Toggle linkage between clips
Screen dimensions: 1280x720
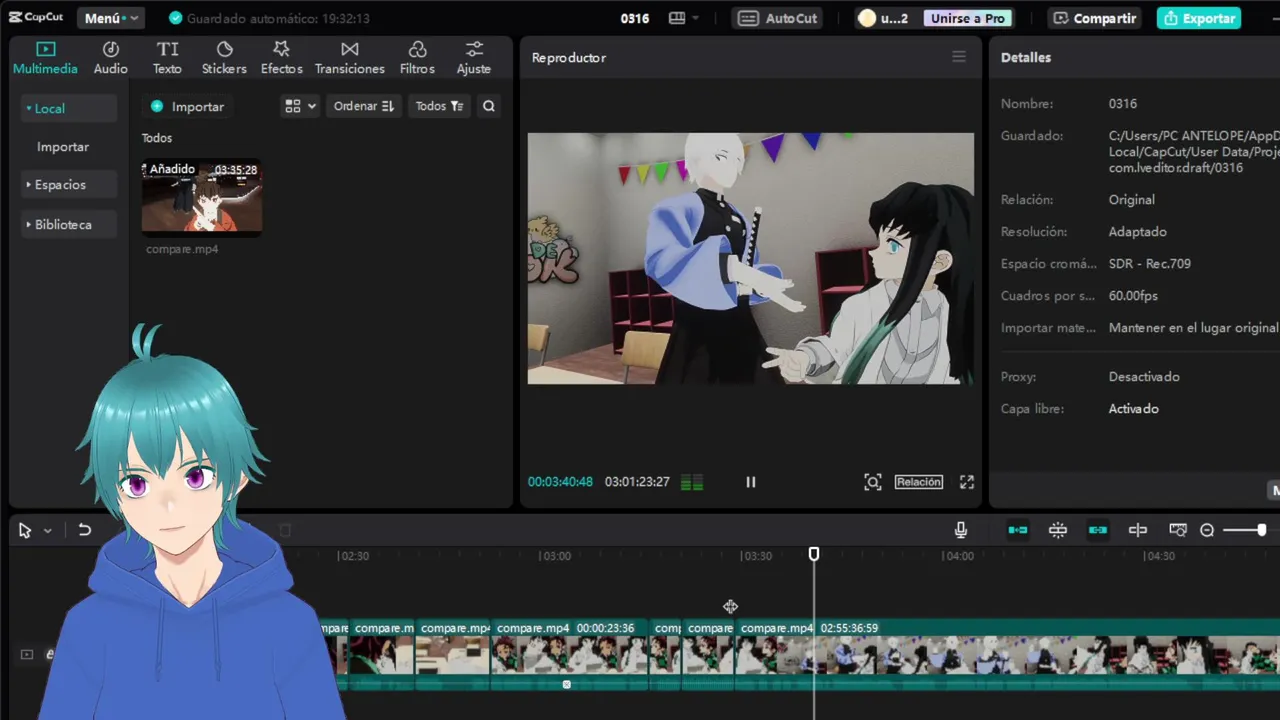tap(1098, 530)
